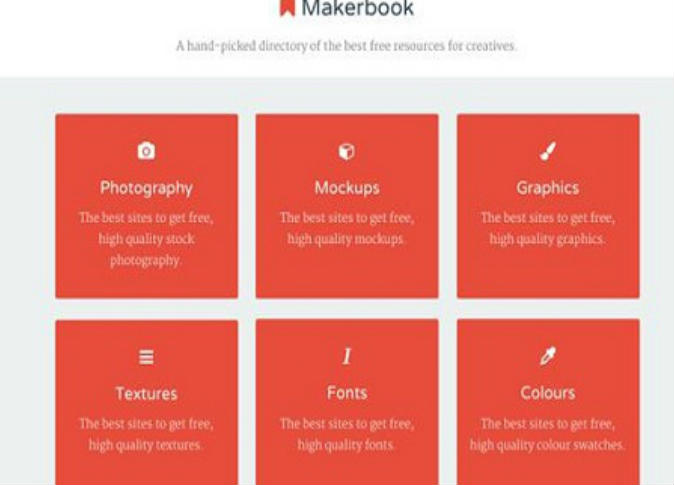
Task: Click the red bookmark Makerbook logo icon
Action: point(287,7)
